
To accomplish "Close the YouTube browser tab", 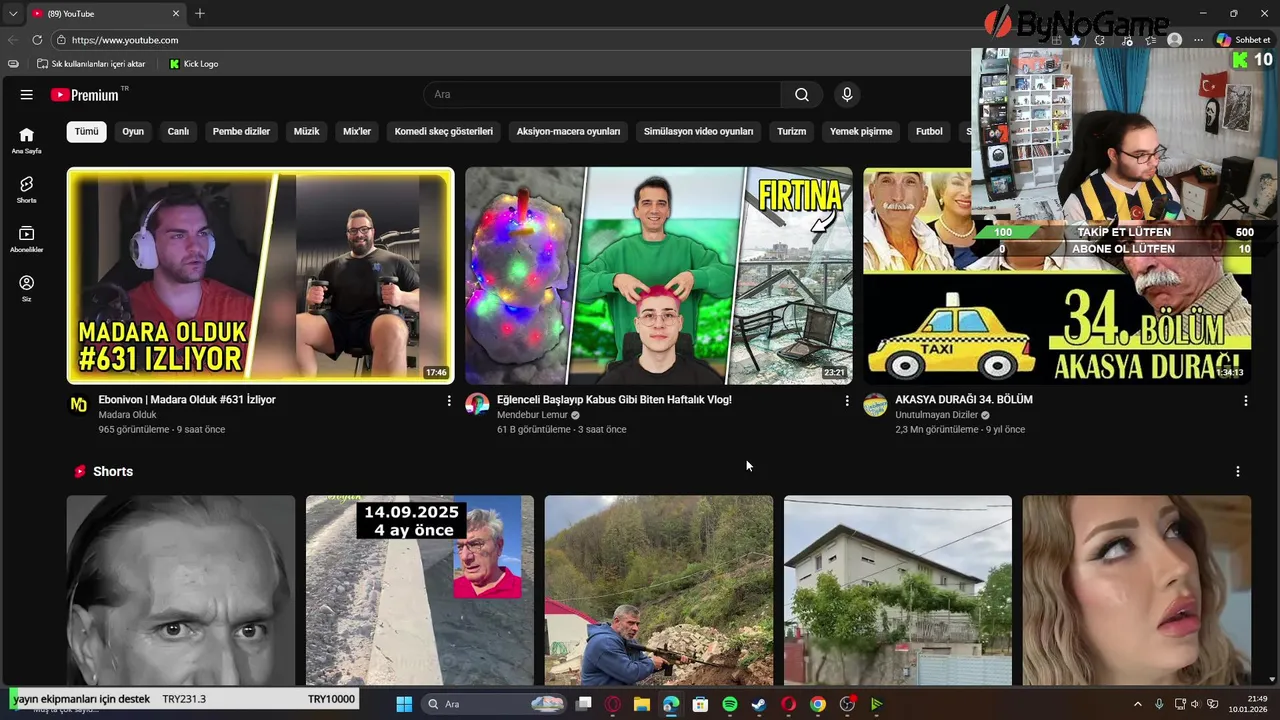I will click(x=176, y=14).
